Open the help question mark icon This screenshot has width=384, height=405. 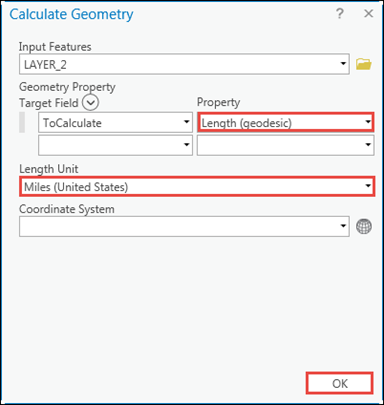pos(340,14)
